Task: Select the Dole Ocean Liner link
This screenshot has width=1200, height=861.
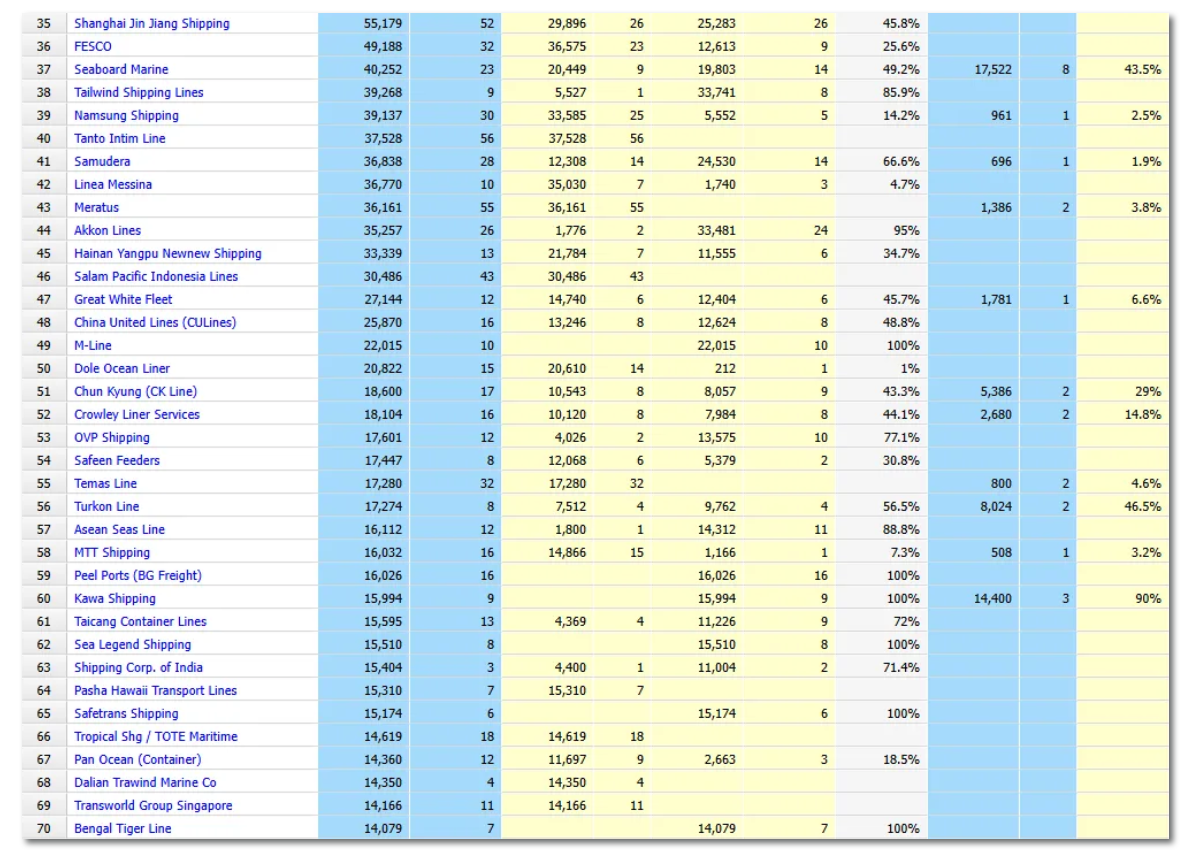Action: pyautogui.click(x=122, y=368)
